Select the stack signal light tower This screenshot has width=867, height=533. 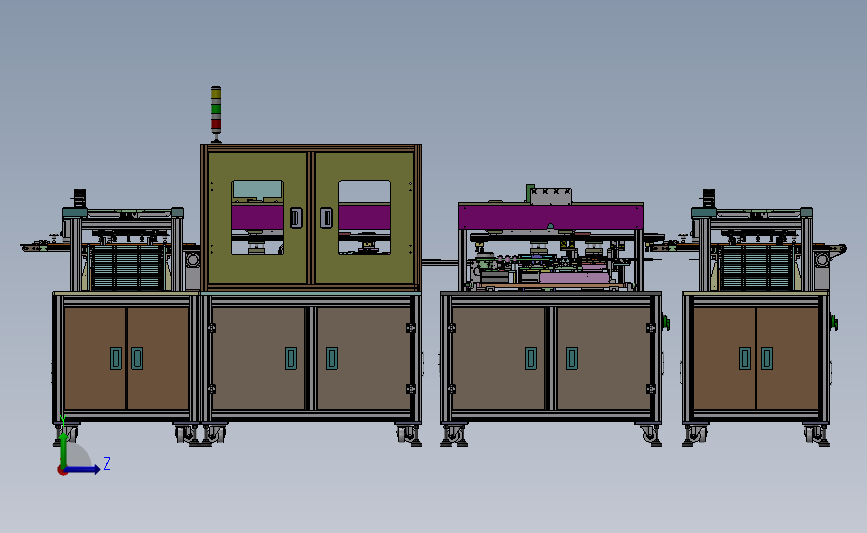coord(216,113)
